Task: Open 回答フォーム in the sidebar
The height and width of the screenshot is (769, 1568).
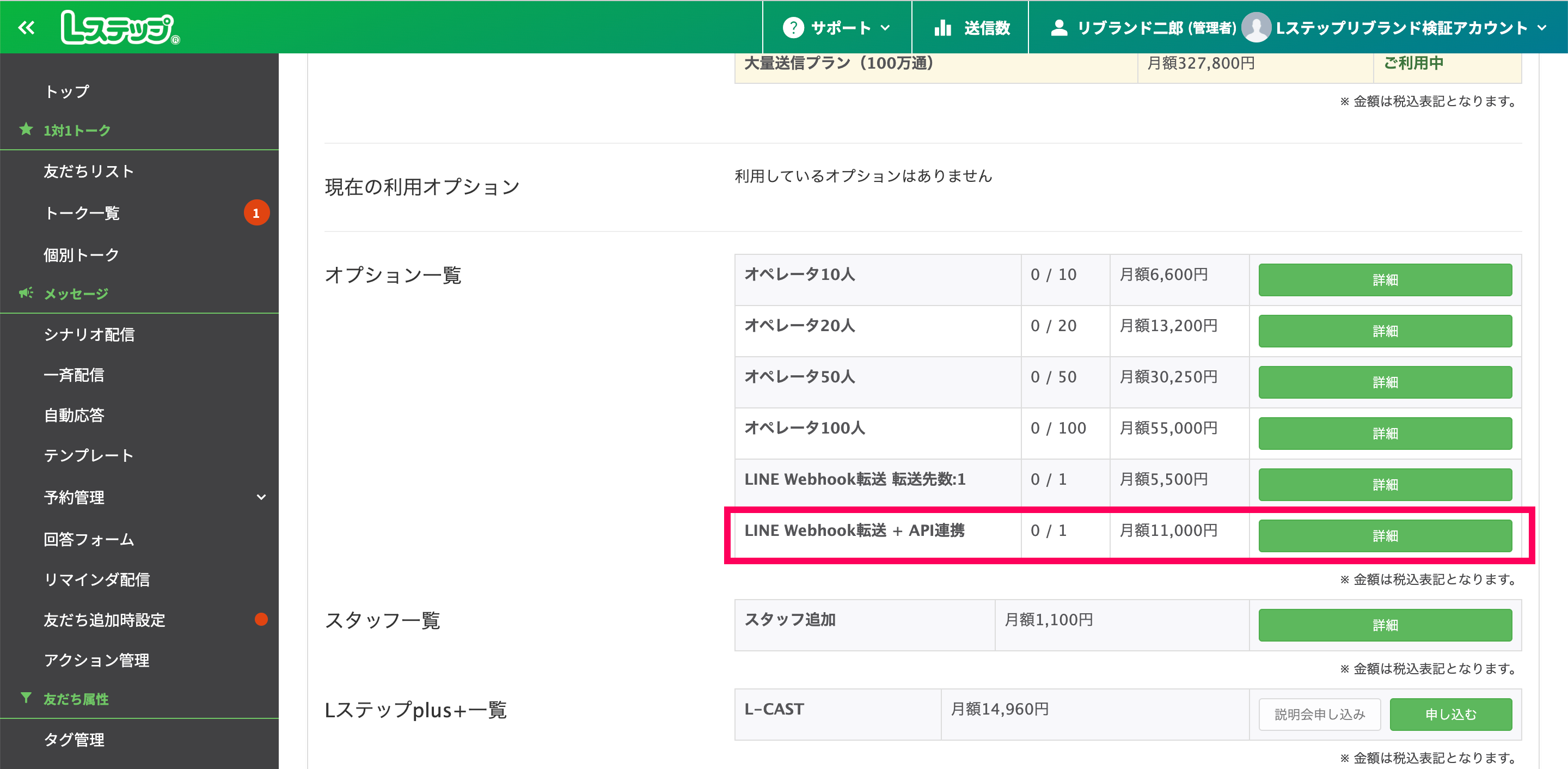Action: [x=89, y=540]
